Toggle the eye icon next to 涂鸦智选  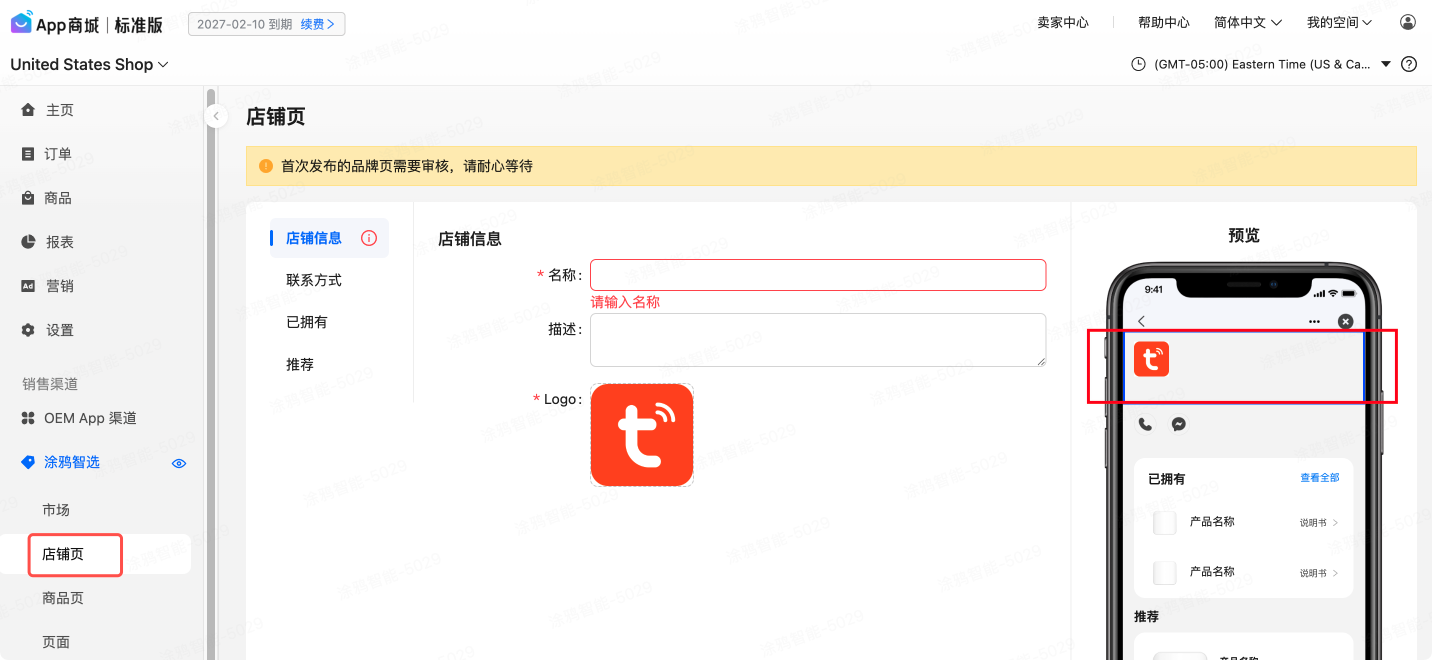179,463
